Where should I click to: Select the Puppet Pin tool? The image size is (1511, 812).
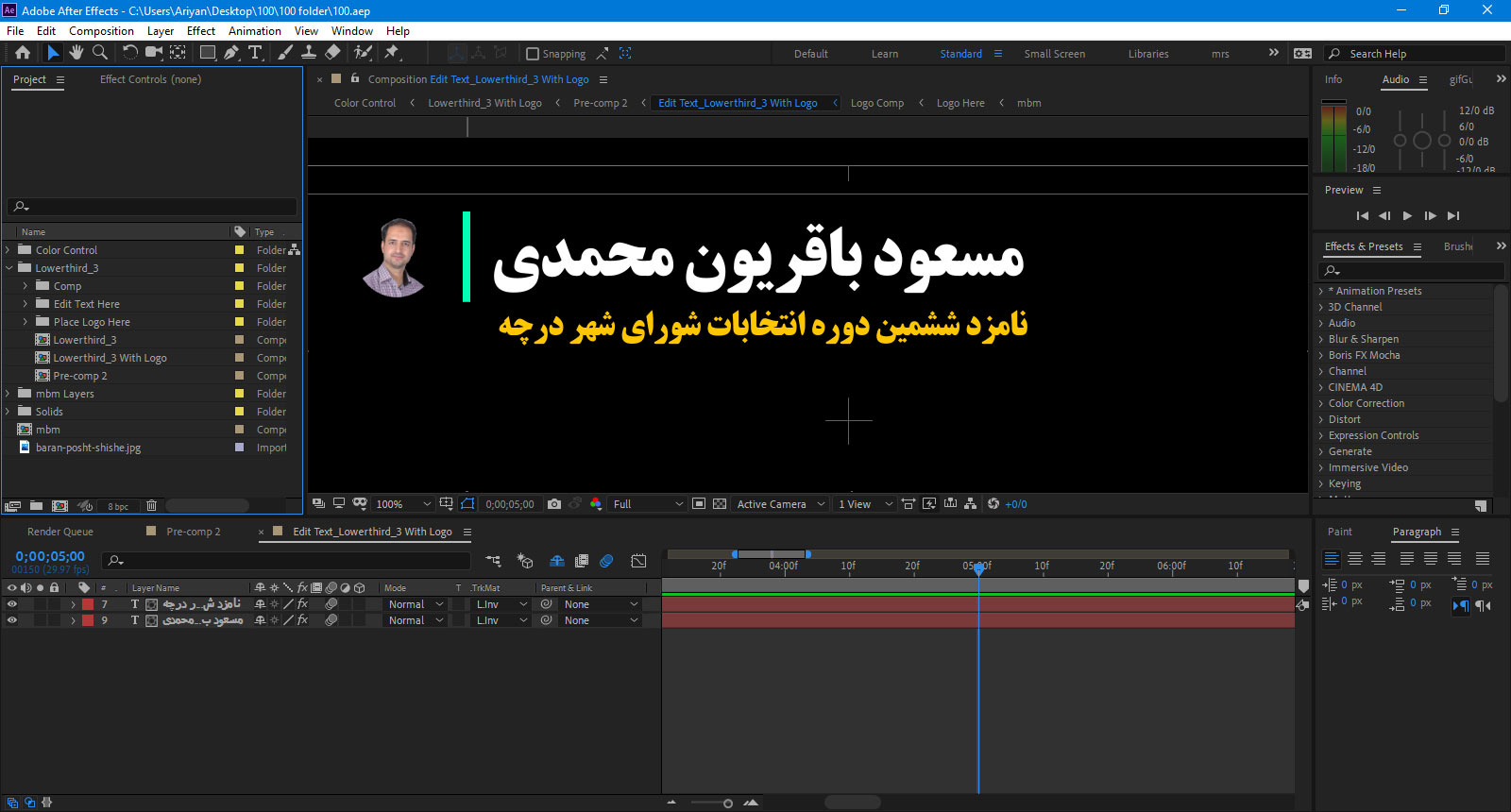tap(392, 53)
